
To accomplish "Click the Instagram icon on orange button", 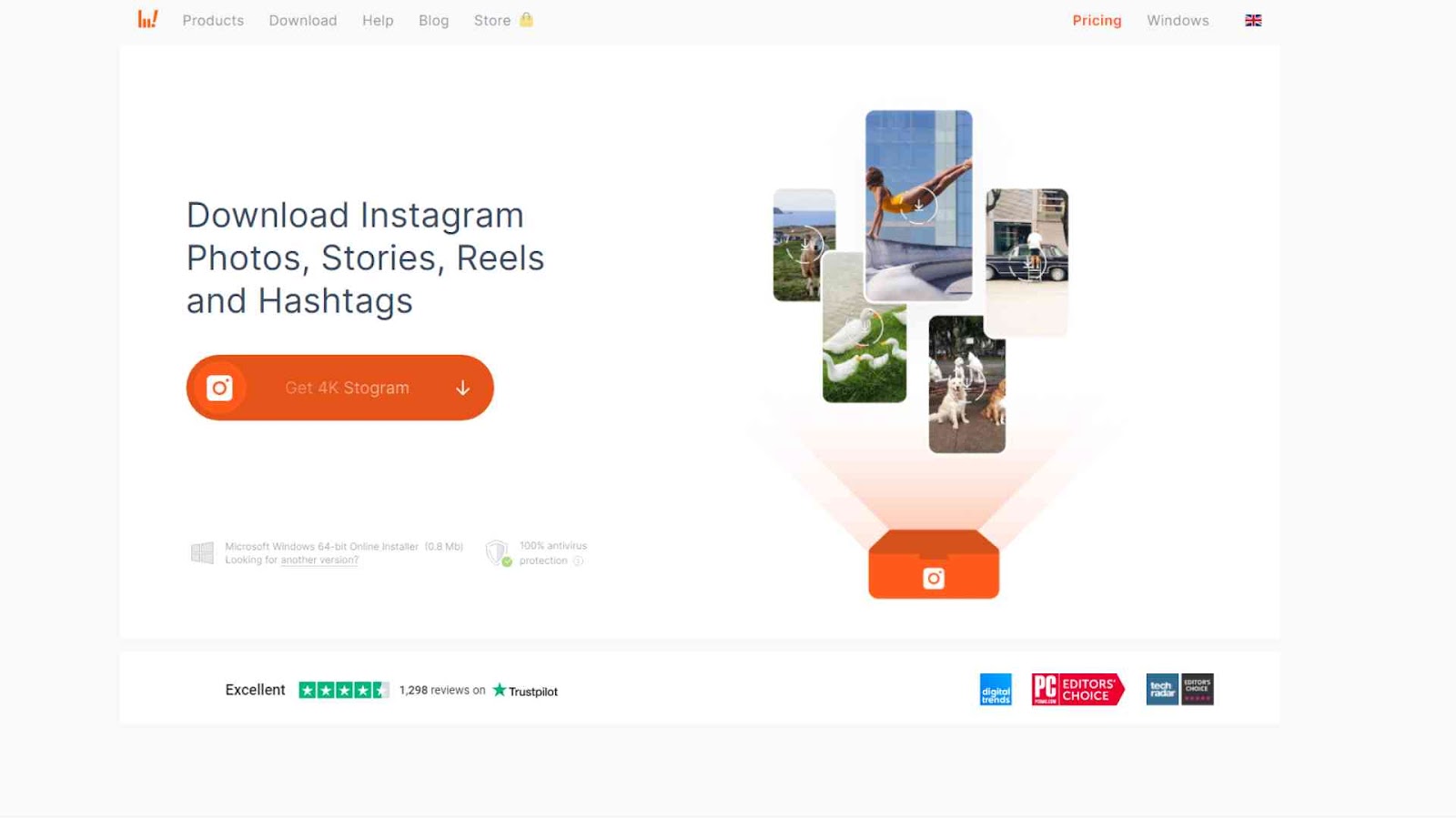I will coord(219,388).
